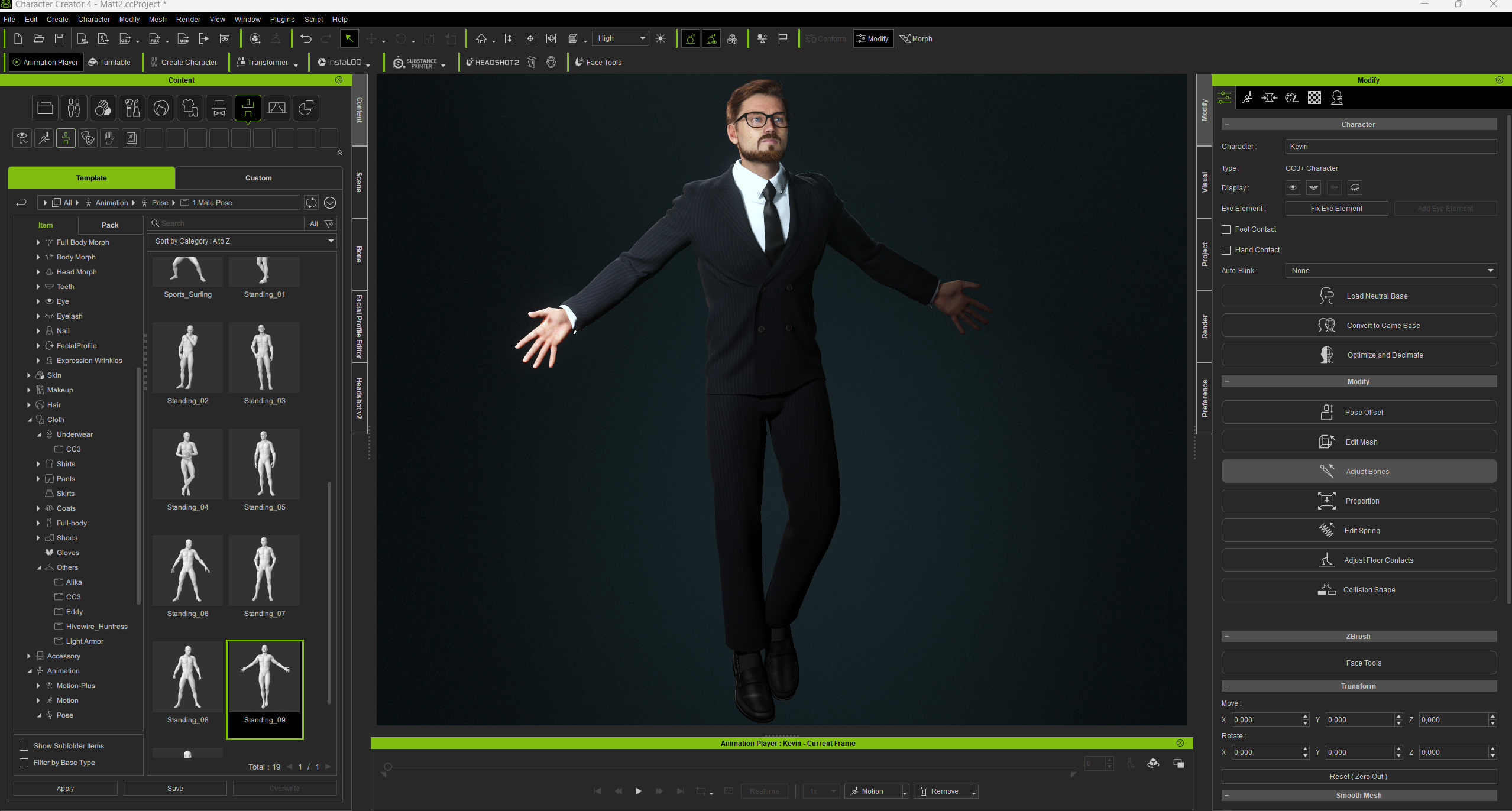1512x811 pixels.
Task: Click the New Project icon in toolbar
Action: pyautogui.click(x=18, y=39)
